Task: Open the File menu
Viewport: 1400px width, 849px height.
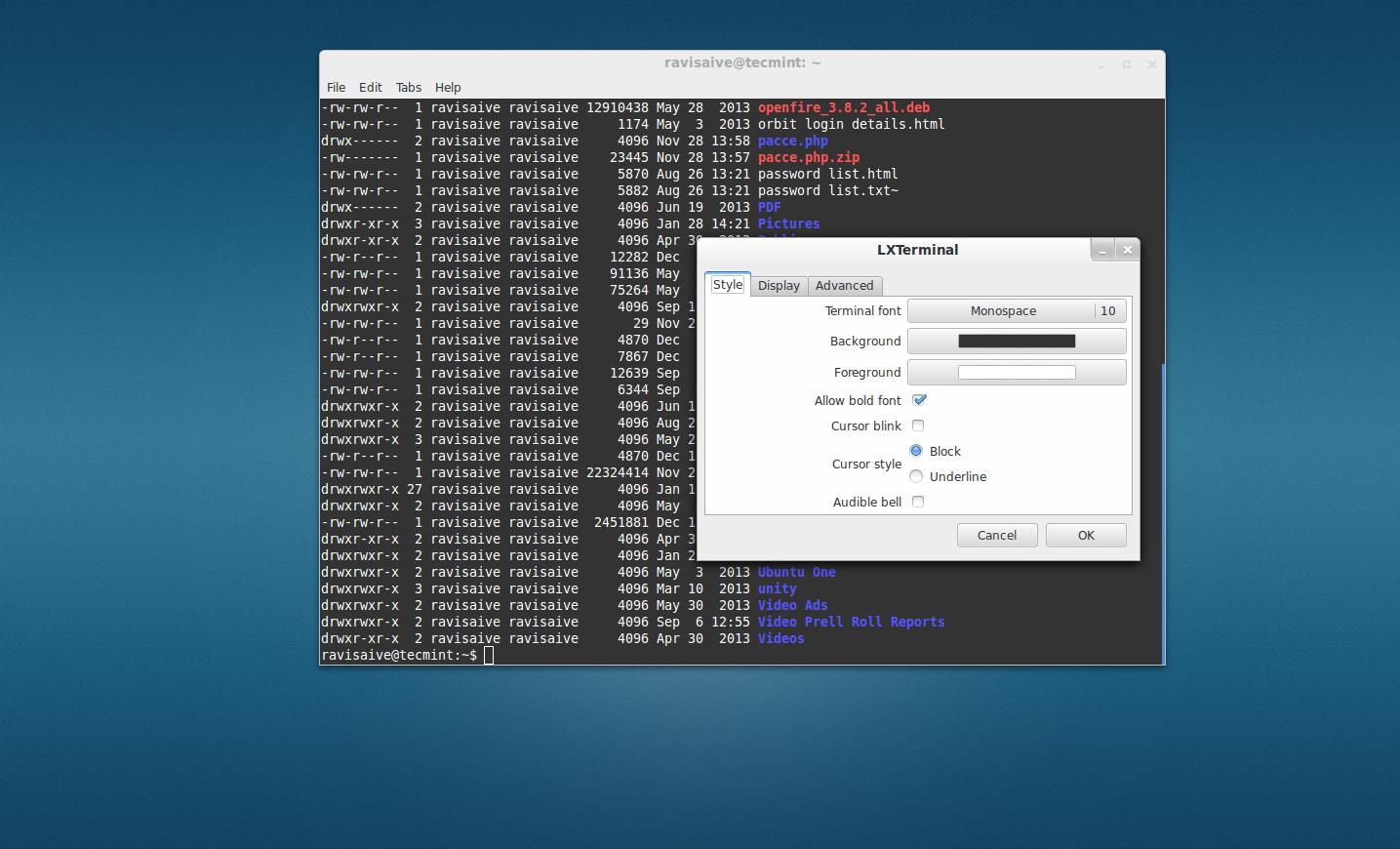Action: click(336, 87)
